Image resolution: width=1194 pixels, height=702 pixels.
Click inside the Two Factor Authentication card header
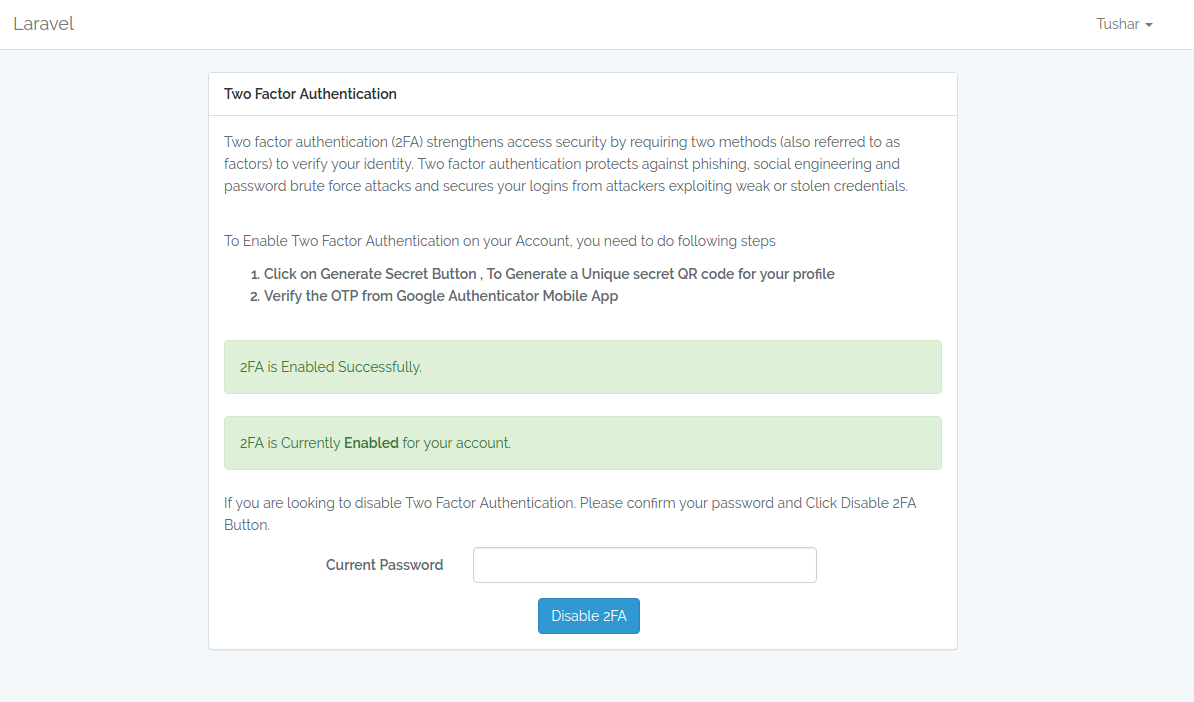pos(582,93)
